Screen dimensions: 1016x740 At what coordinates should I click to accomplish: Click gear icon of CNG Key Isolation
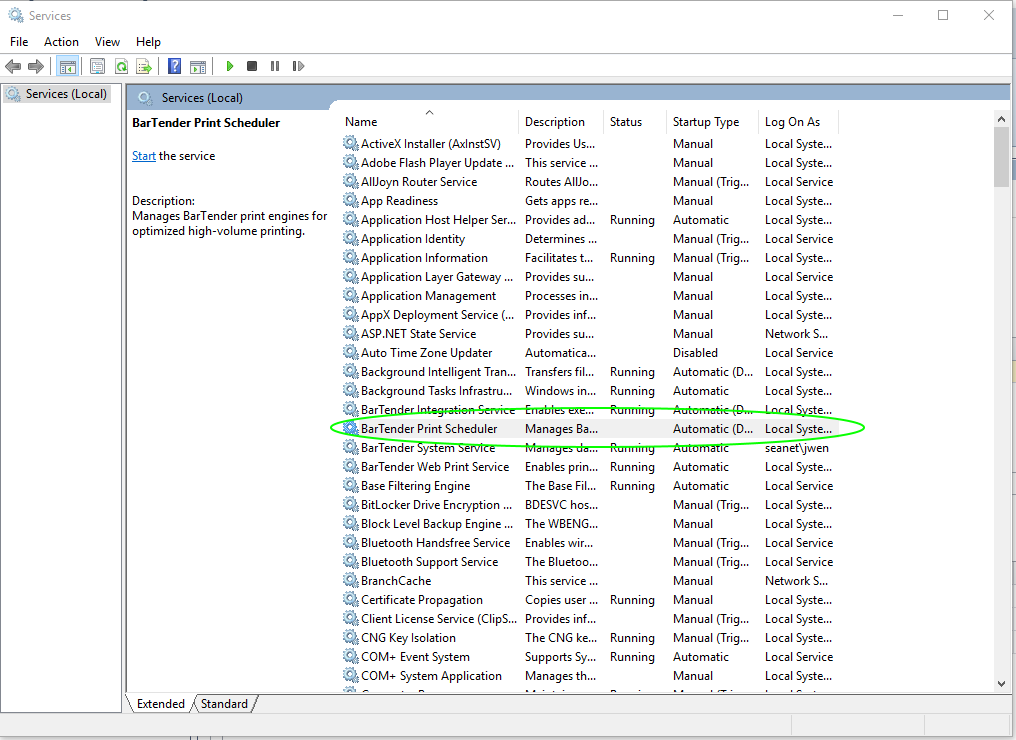[x=351, y=637]
